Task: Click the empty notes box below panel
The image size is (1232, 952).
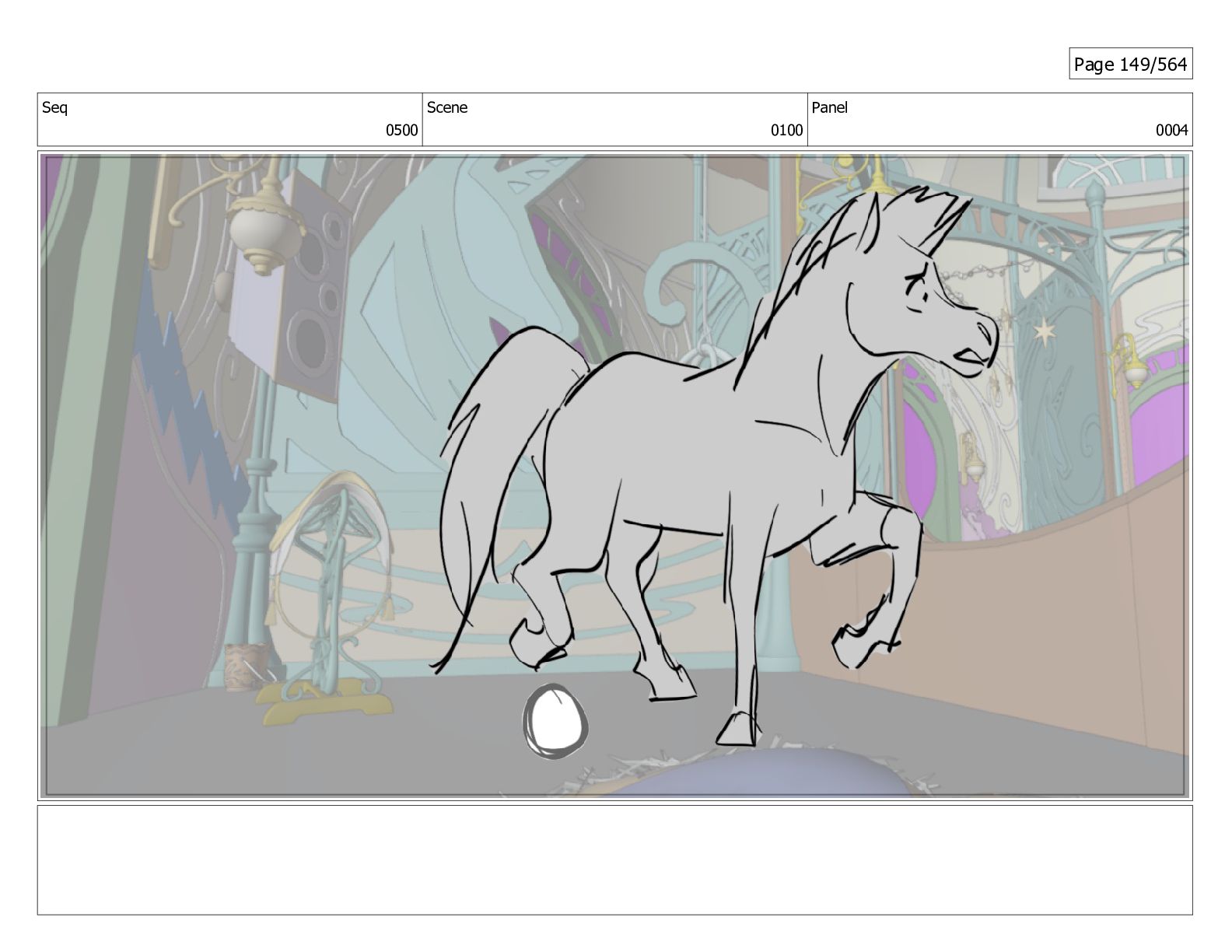Action: pos(614,860)
